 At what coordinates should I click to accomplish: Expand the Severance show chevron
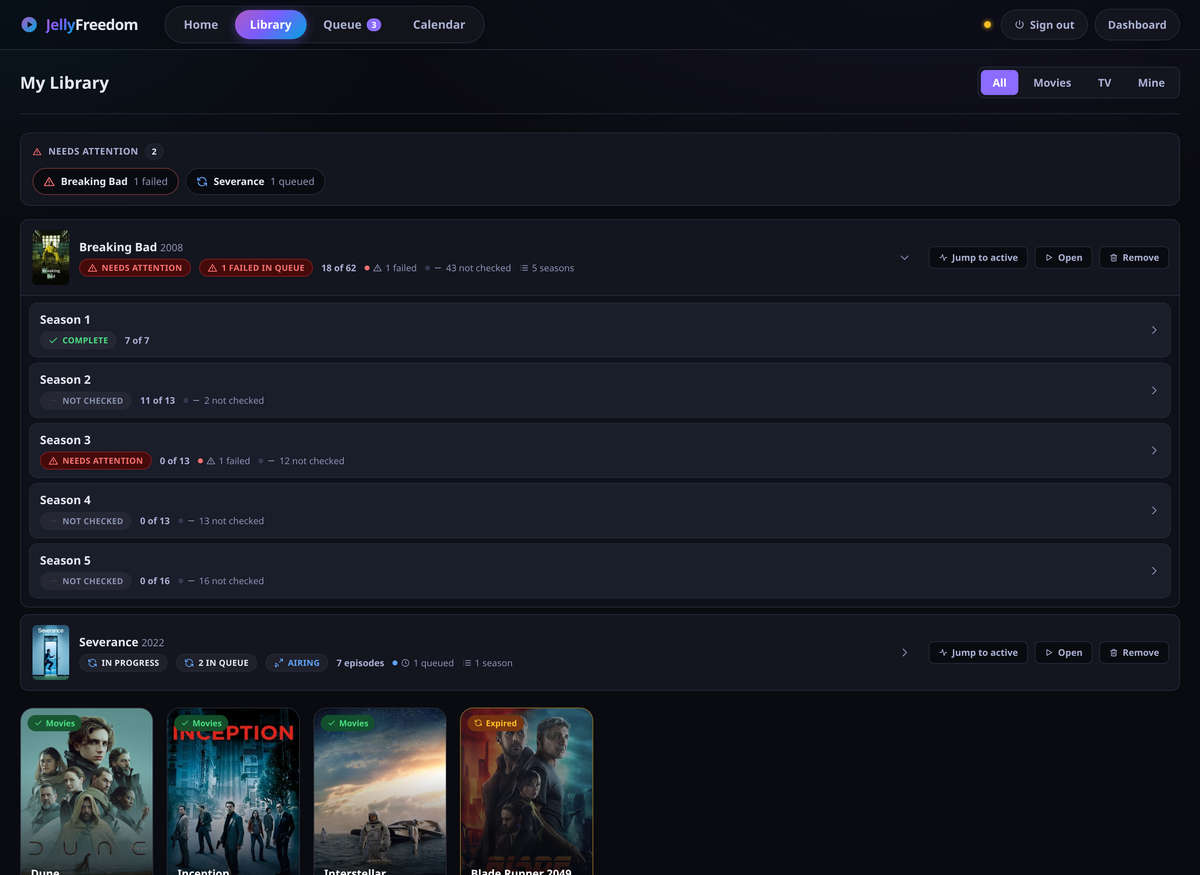(x=904, y=653)
